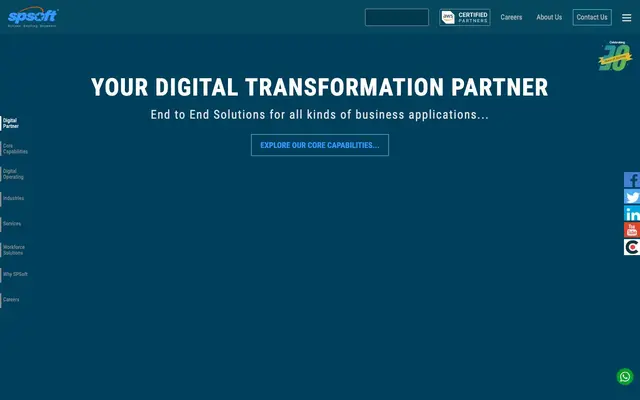Click the 10 years celebration badge
The image size is (640, 400).
[615, 56]
